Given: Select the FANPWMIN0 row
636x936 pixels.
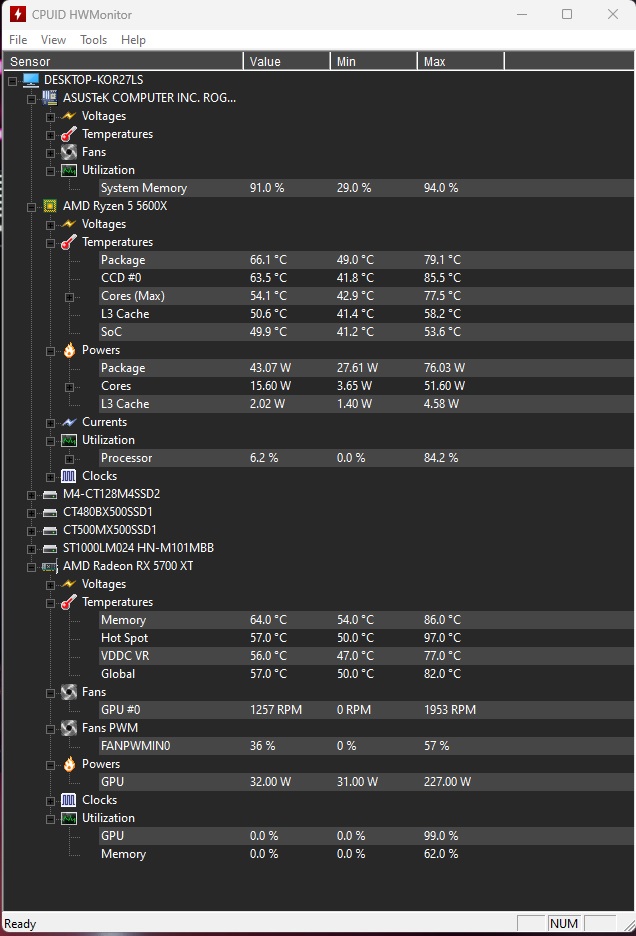Looking at the screenshot, I should [366, 746].
